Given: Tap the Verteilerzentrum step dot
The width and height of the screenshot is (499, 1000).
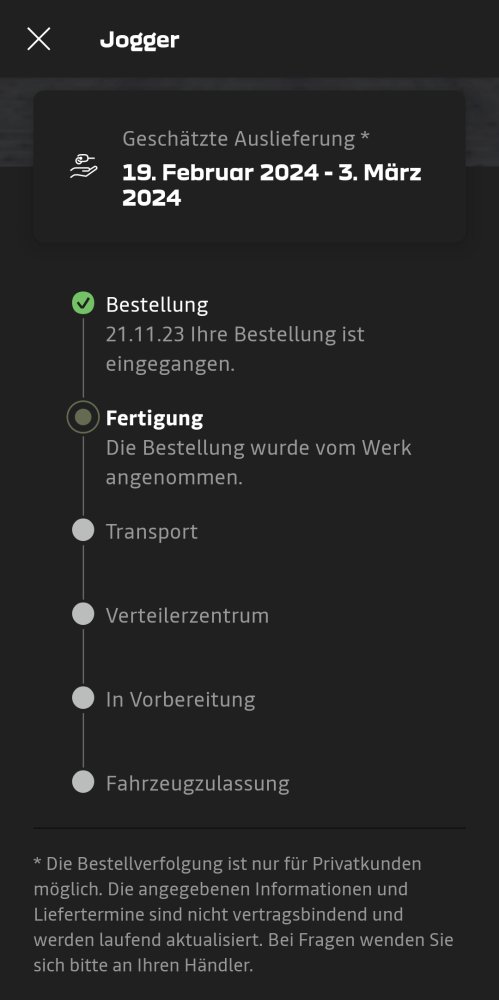Looking at the screenshot, I should 83,614.
